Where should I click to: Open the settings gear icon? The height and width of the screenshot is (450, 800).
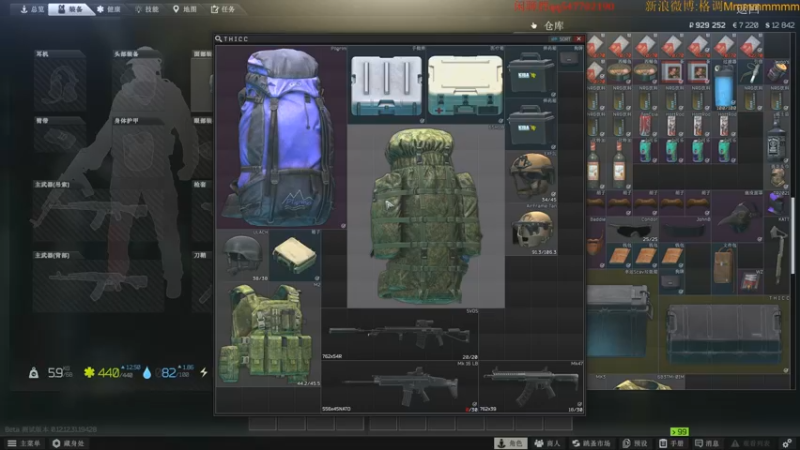[787, 443]
